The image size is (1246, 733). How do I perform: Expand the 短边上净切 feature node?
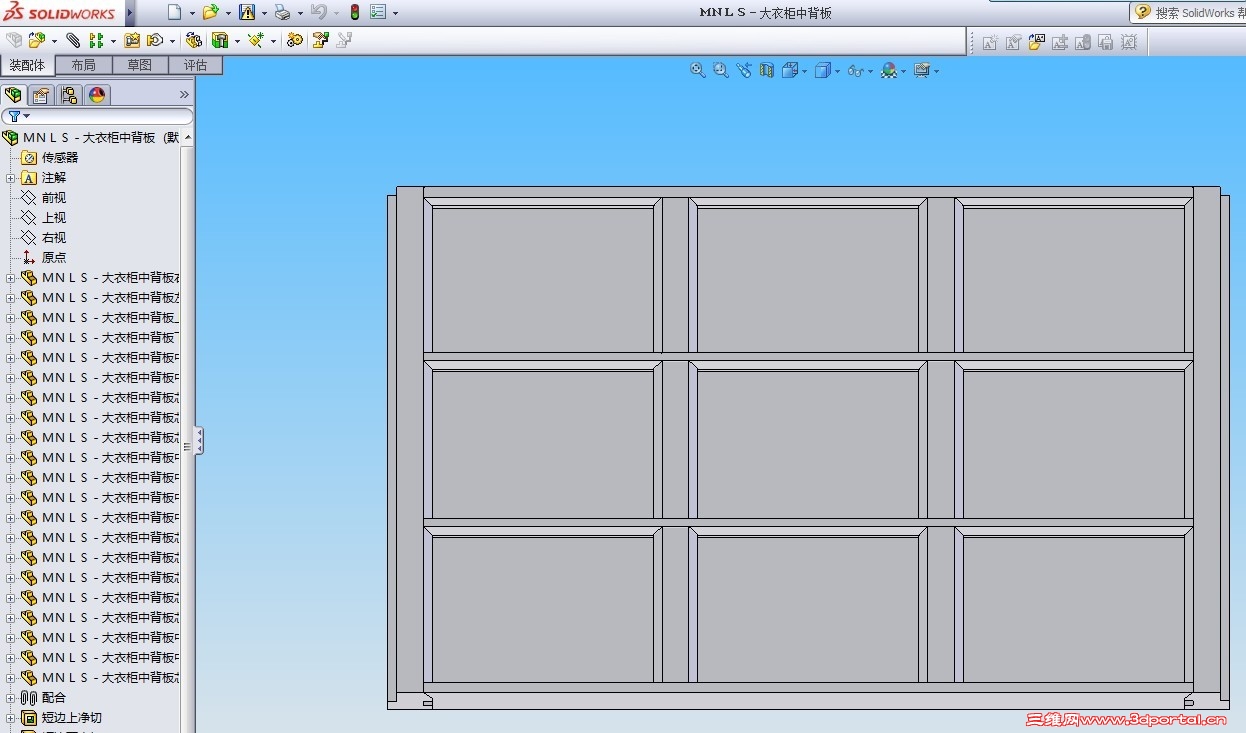(x=11, y=718)
